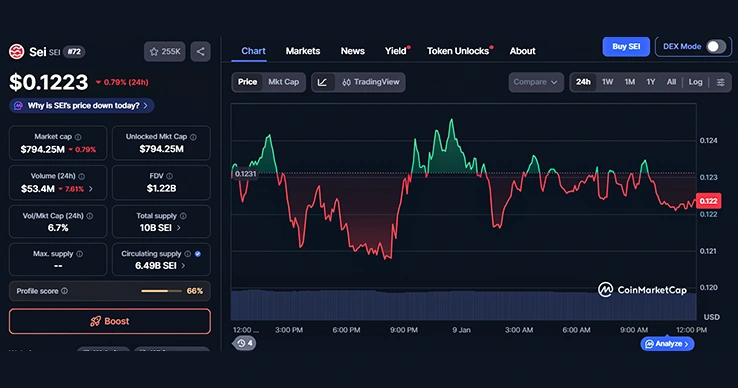This screenshot has height=388, width=738.
Task: Select the Mkt Cap chart toggle
Action: coord(283,82)
